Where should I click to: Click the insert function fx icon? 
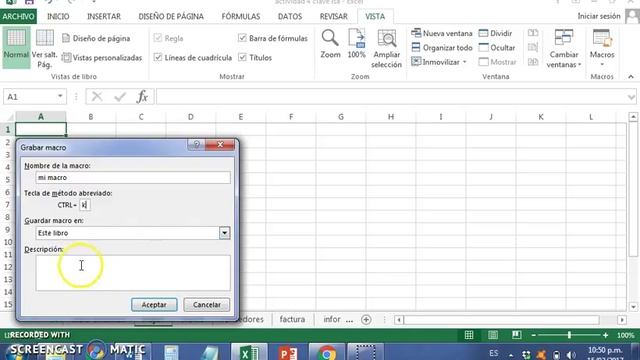(142, 97)
